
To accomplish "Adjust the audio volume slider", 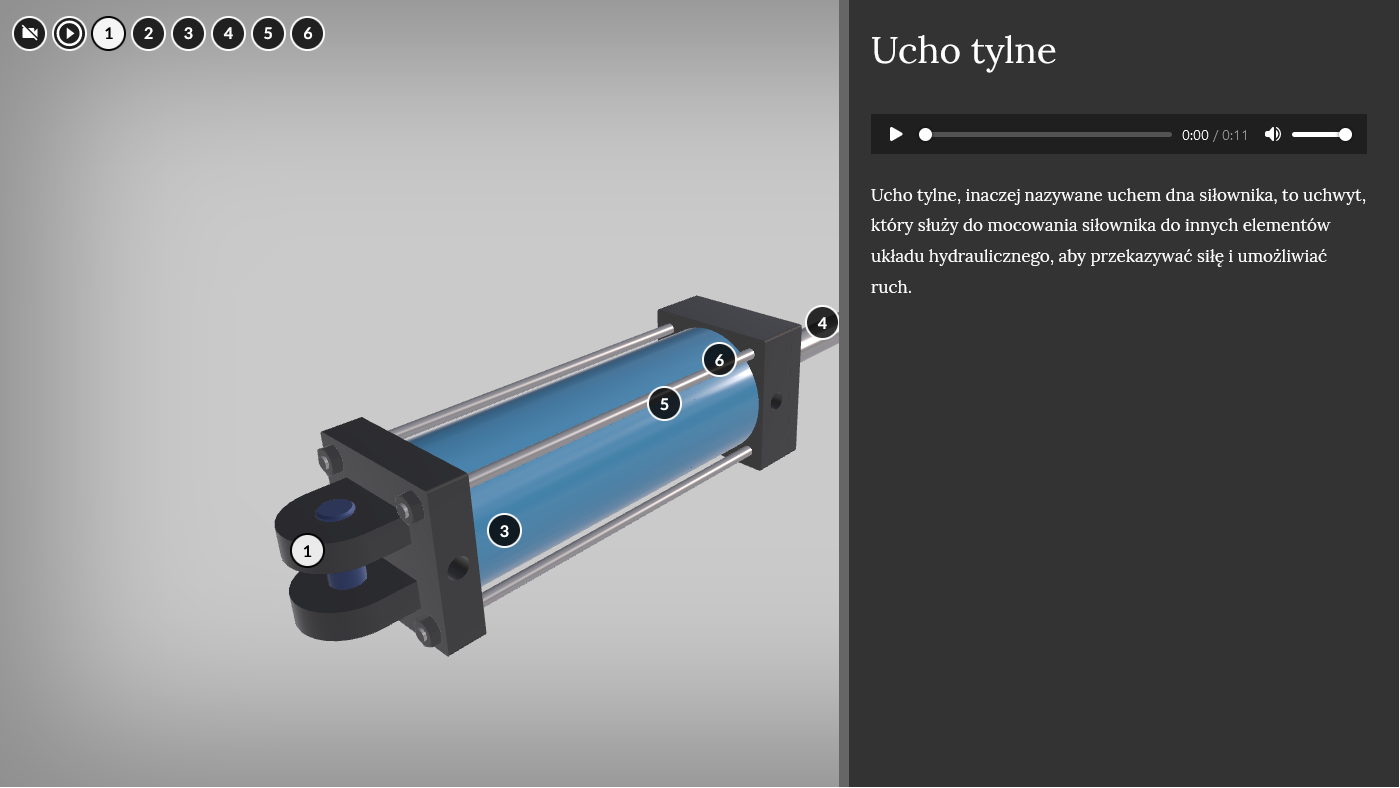I will [1320, 135].
